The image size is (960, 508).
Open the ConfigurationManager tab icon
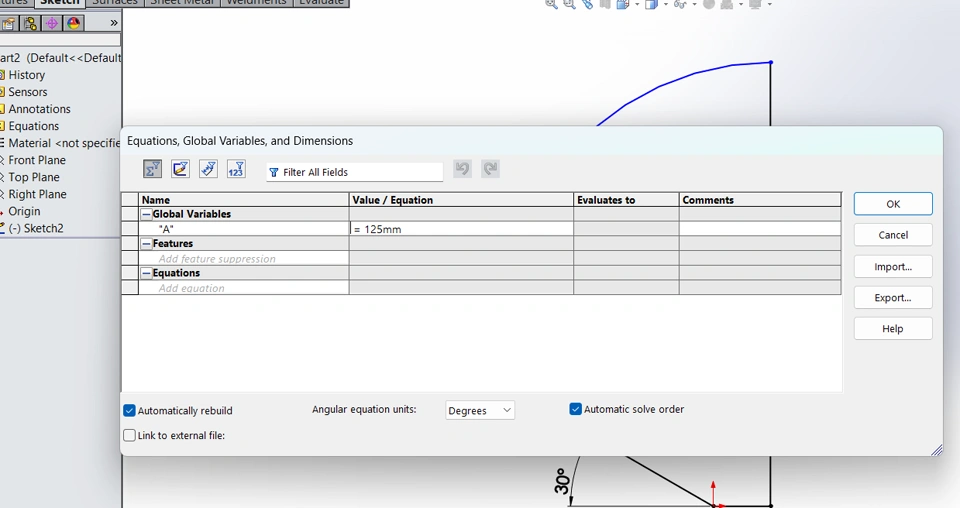pyautogui.click(x=30, y=23)
